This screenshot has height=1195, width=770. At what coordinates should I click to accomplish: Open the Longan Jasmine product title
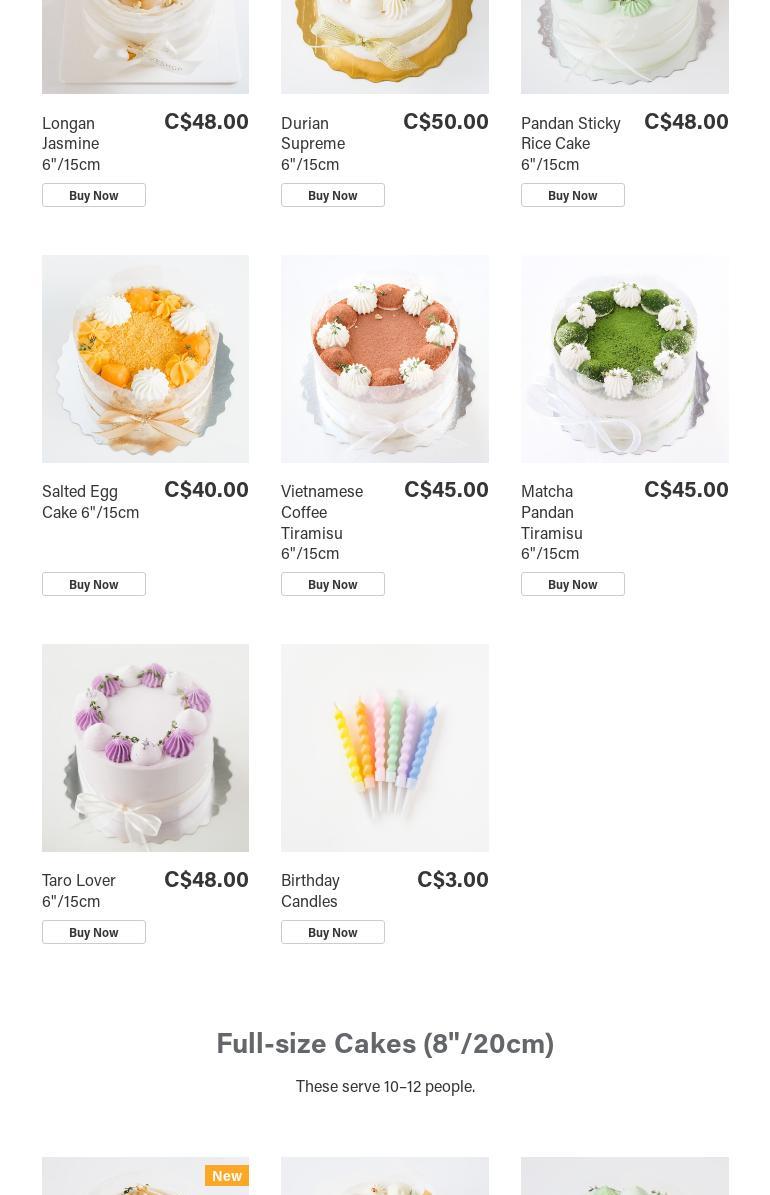(71, 144)
